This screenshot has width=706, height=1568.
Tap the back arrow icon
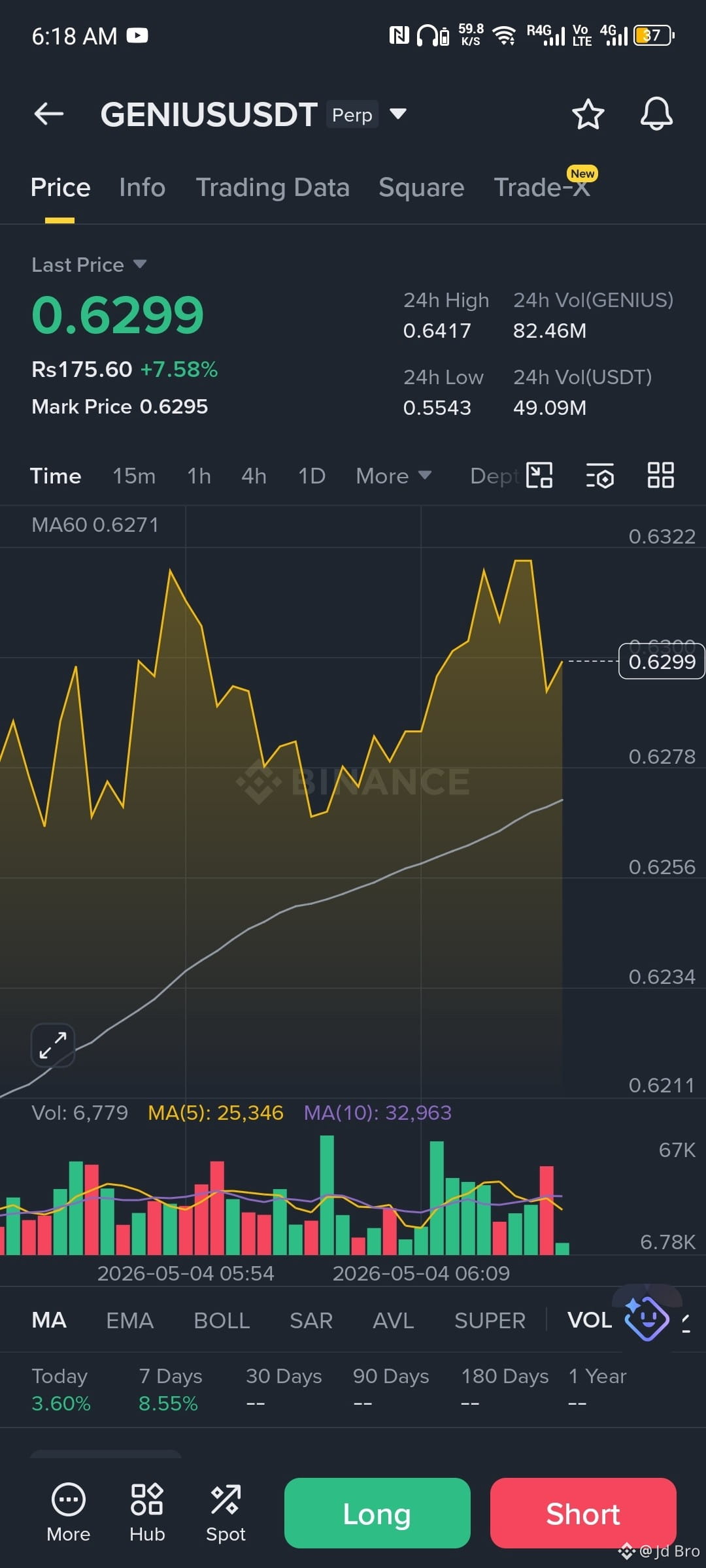[49, 114]
